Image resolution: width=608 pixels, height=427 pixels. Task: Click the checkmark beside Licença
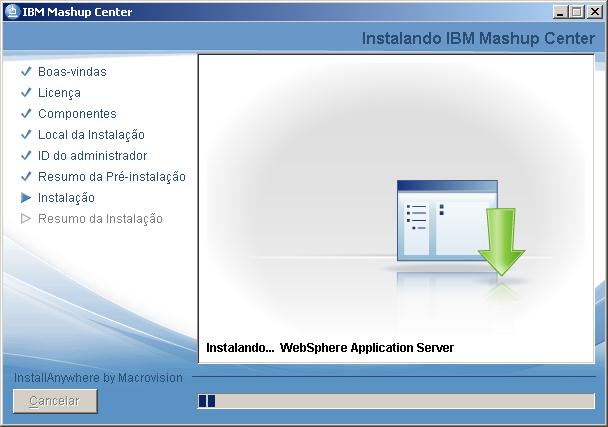26,92
